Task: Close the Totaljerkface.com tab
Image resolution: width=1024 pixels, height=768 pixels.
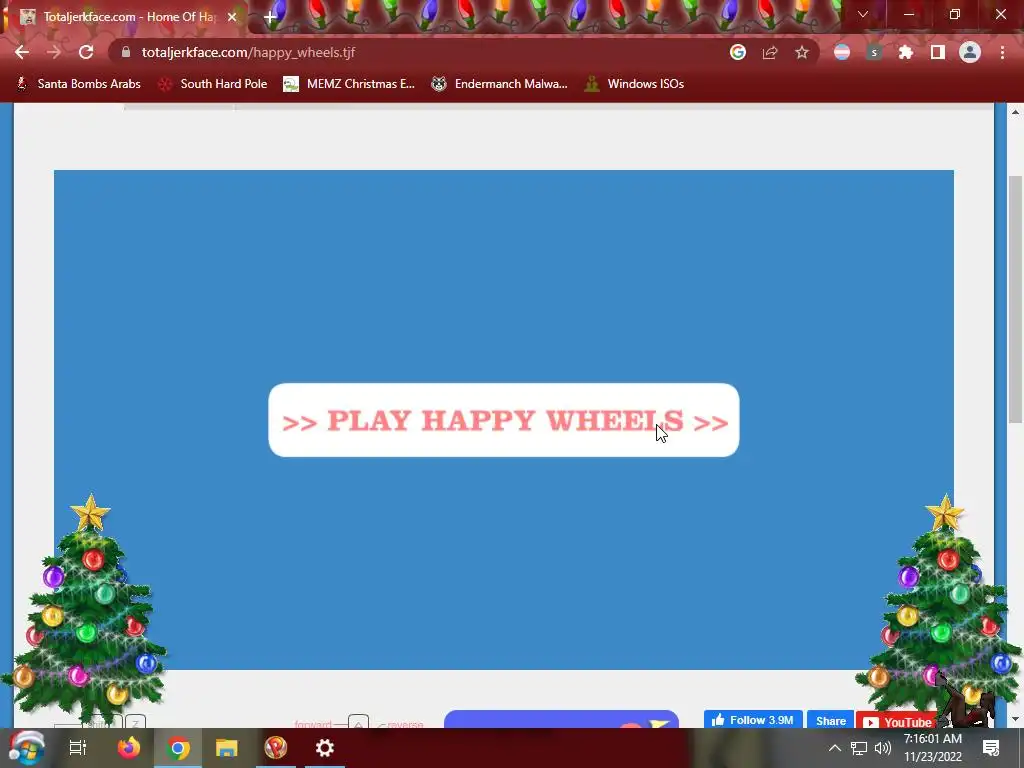Action: pos(232,17)
